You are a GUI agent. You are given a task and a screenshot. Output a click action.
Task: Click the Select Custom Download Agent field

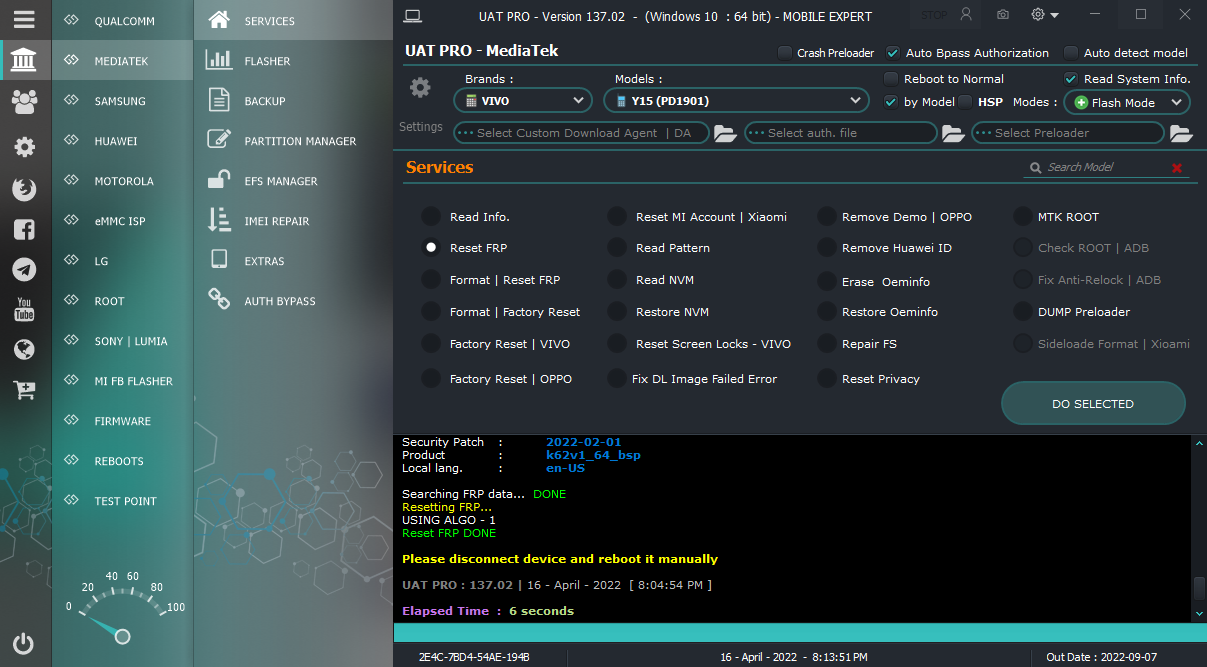(x=581, y=133)
